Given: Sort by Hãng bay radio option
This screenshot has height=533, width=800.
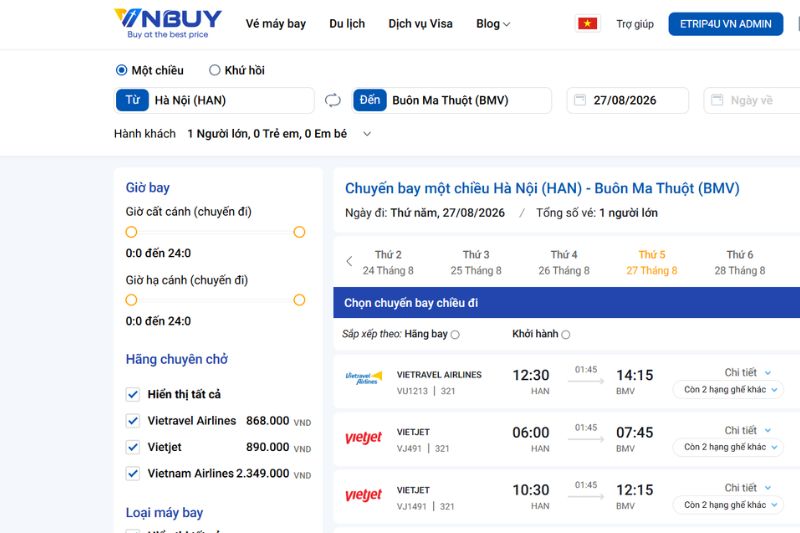Looking at the screenshot, I should pyautogui.click(x=455, y=335).
